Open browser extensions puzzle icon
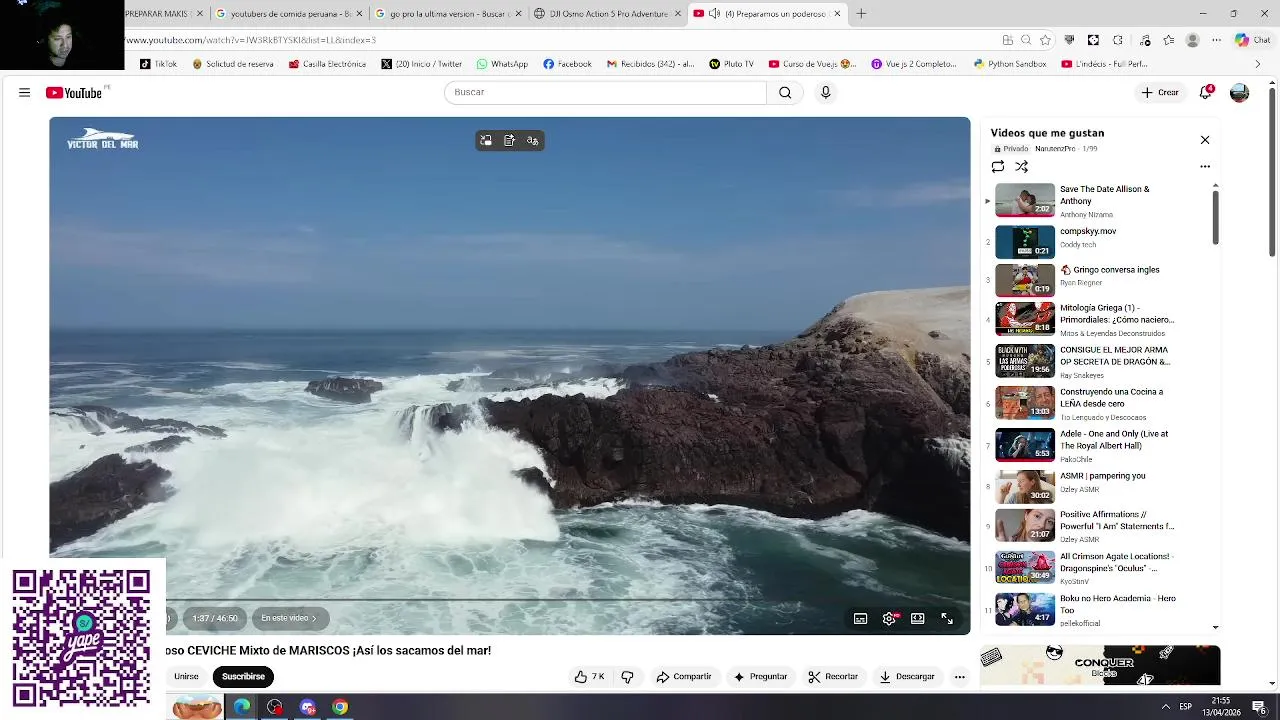The height and width of the screenshot is (720, 1280). 1118,40
